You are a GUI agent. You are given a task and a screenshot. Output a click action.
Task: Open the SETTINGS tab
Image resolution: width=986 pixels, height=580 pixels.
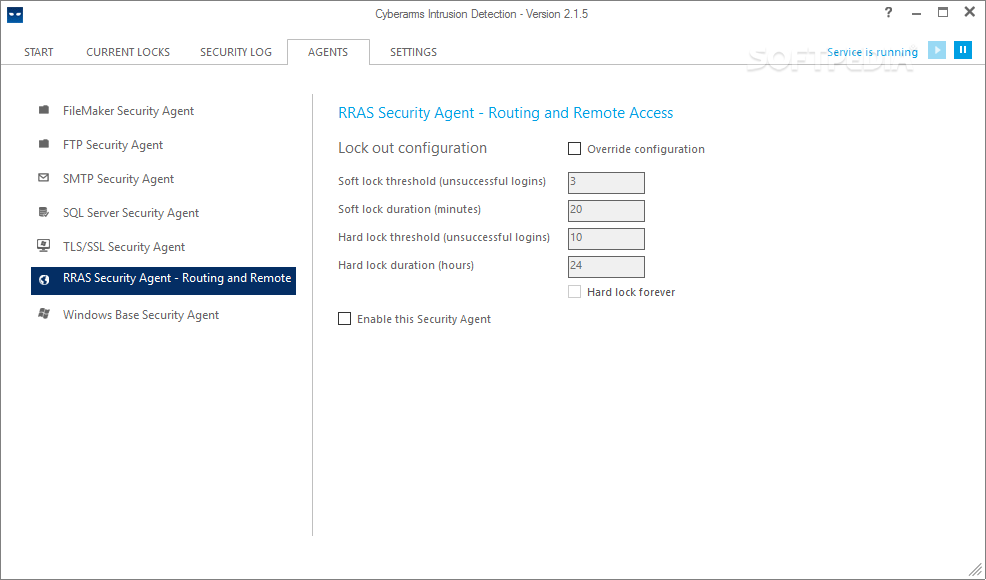click(x=413, y=52)
